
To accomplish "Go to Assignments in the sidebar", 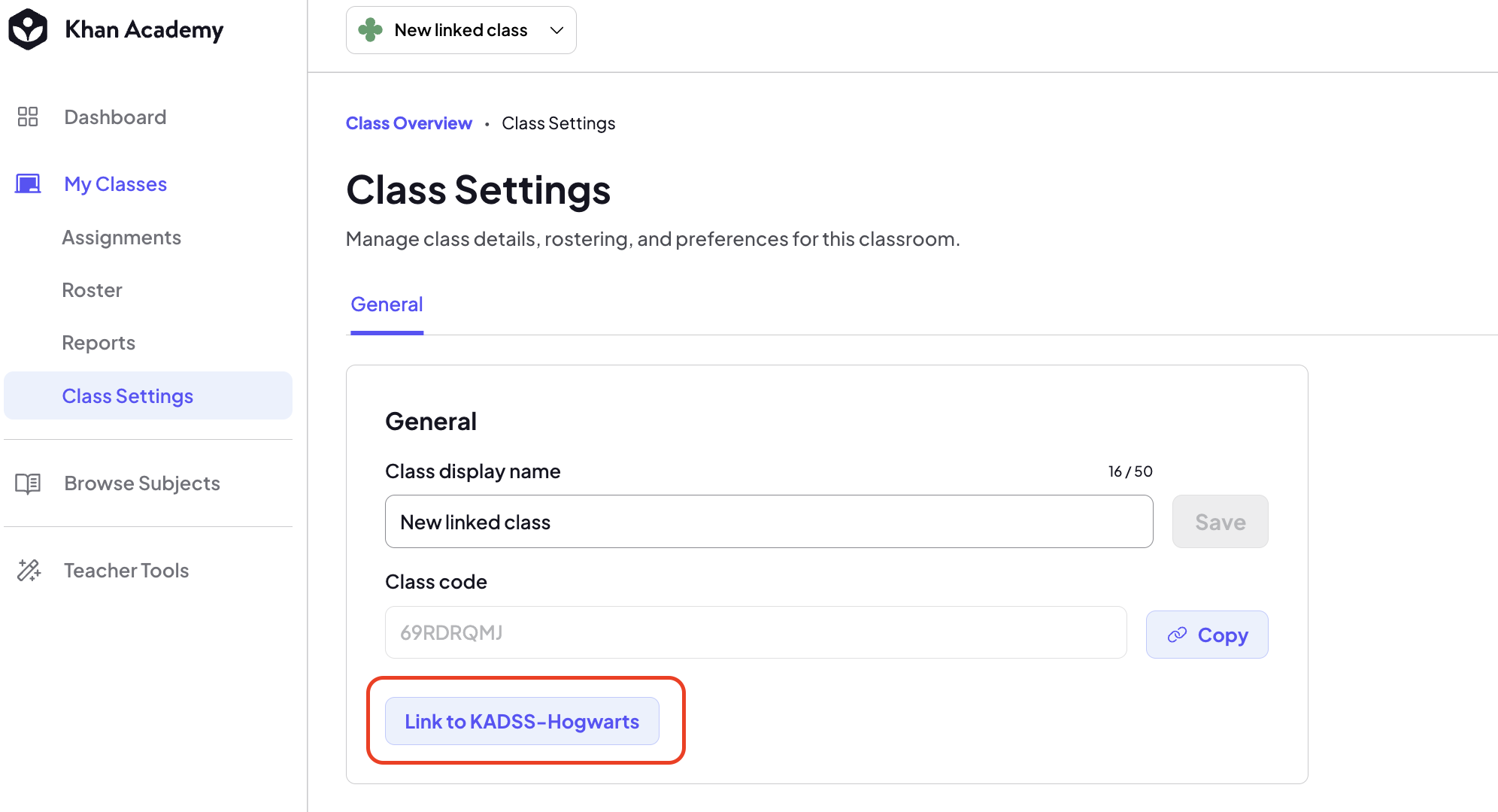I will pyautogui.click(x=121, y=238).
